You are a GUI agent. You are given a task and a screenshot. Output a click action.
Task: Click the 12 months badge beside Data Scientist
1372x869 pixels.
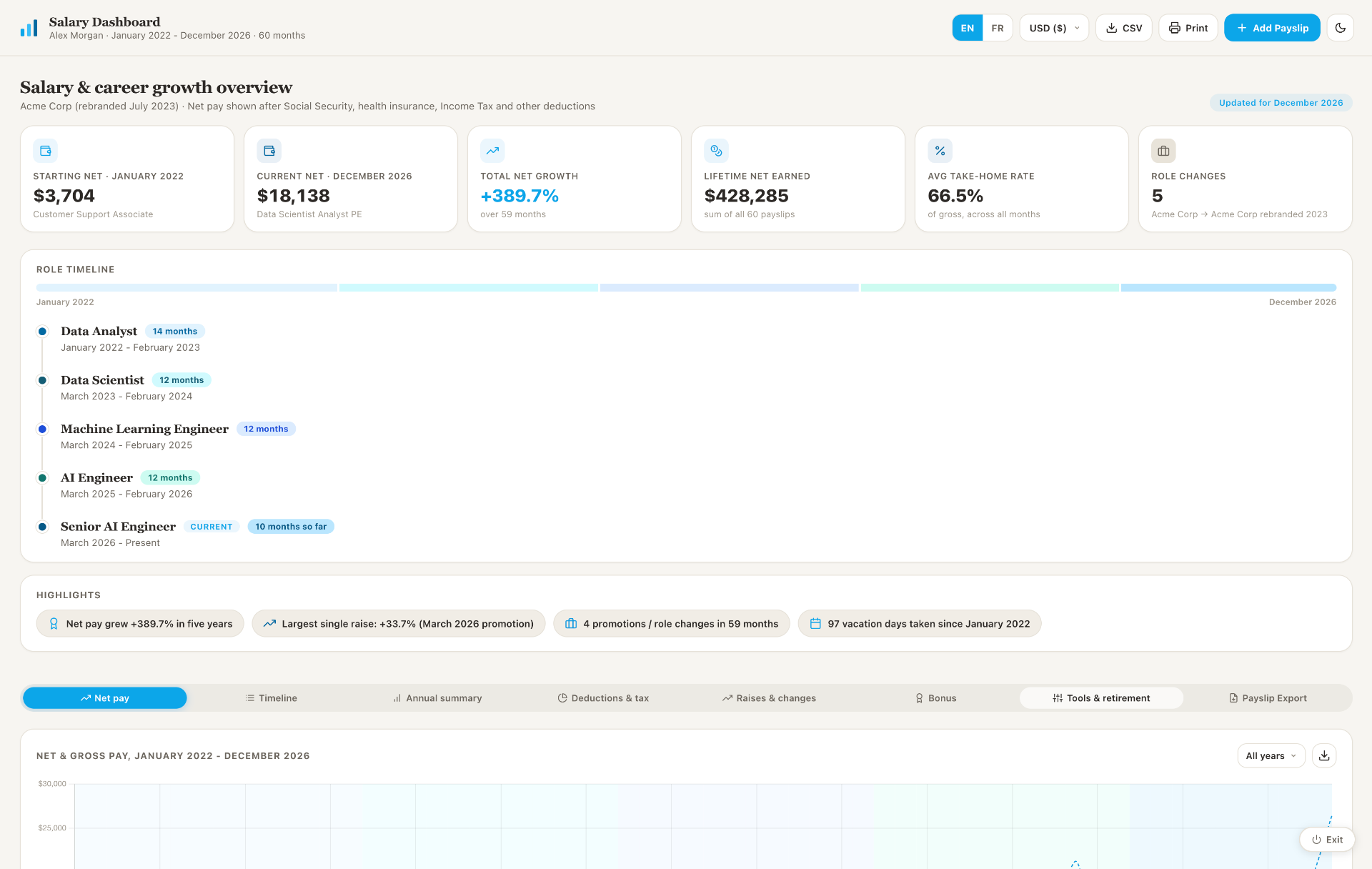click(182, 380)
